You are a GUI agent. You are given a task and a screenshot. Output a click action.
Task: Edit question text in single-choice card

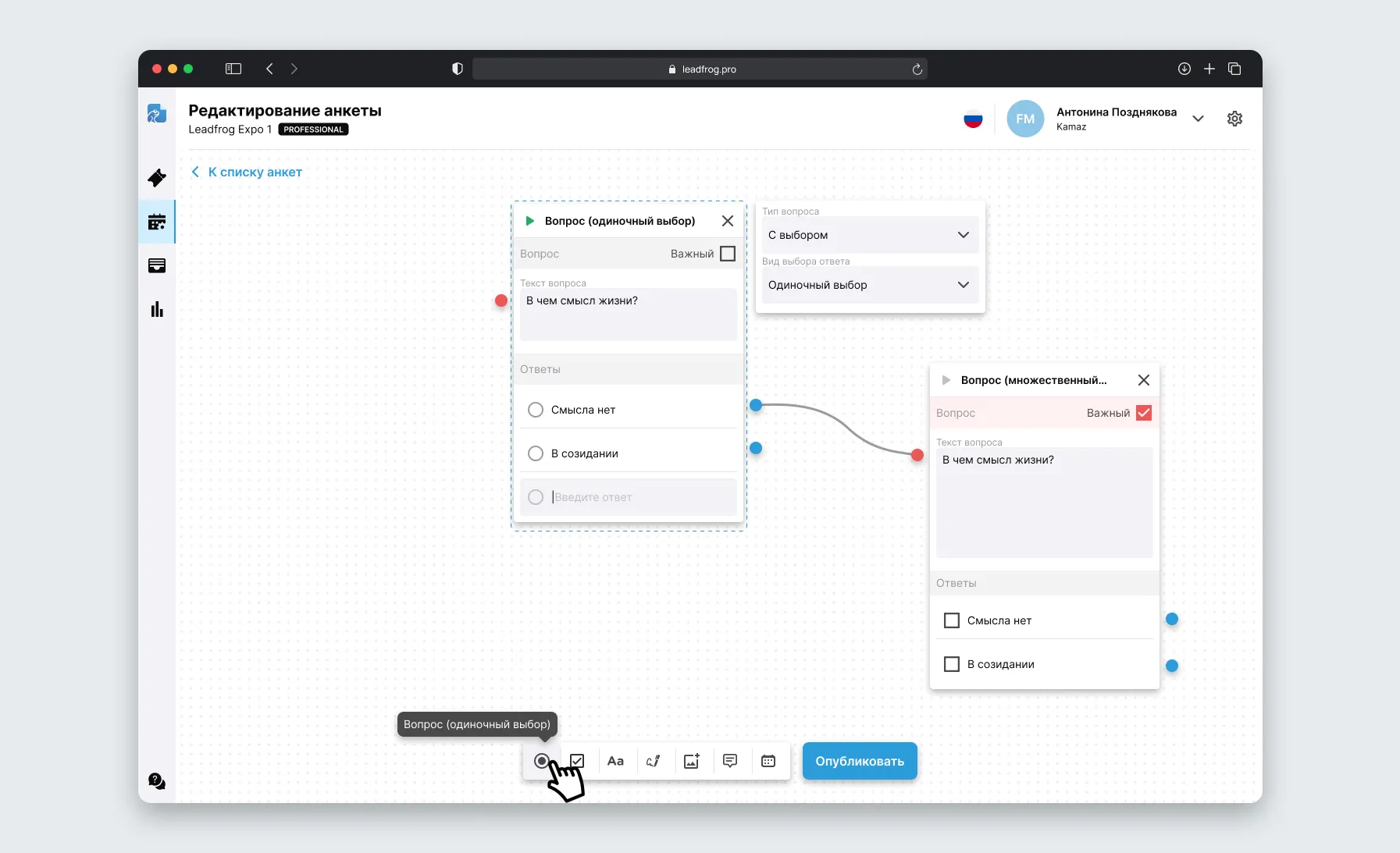629,315
